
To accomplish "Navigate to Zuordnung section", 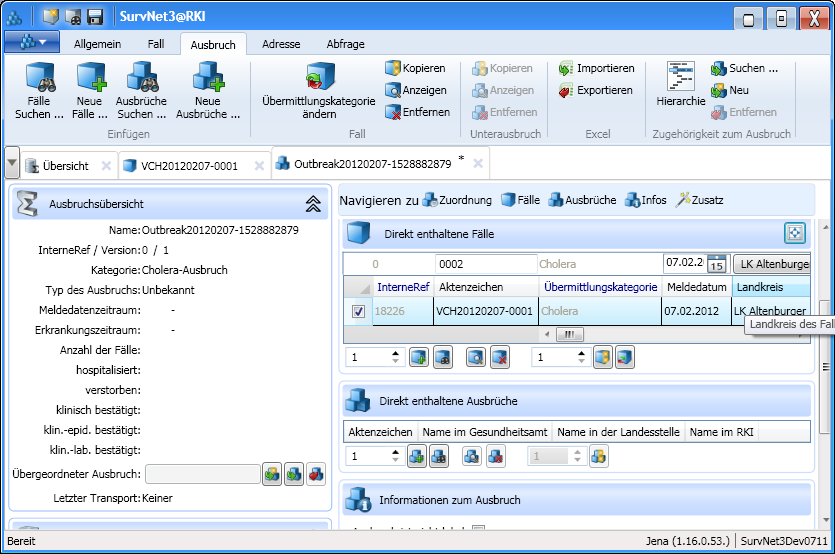I will click(457, 200).
